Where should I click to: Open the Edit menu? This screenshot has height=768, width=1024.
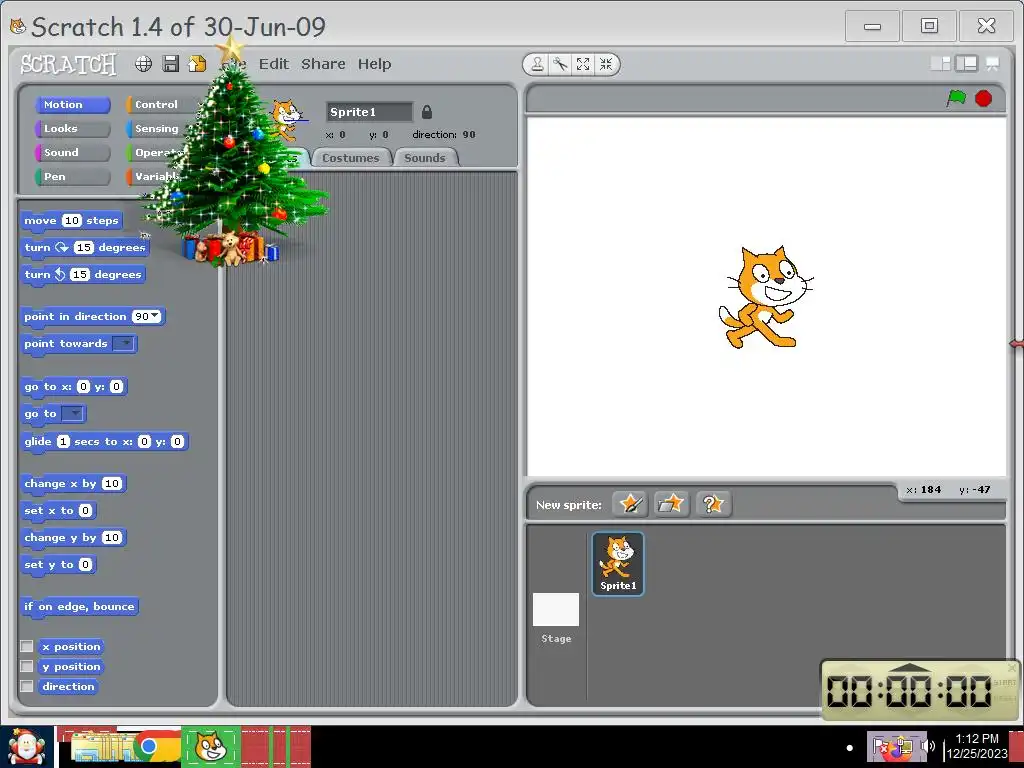(274, 64)
